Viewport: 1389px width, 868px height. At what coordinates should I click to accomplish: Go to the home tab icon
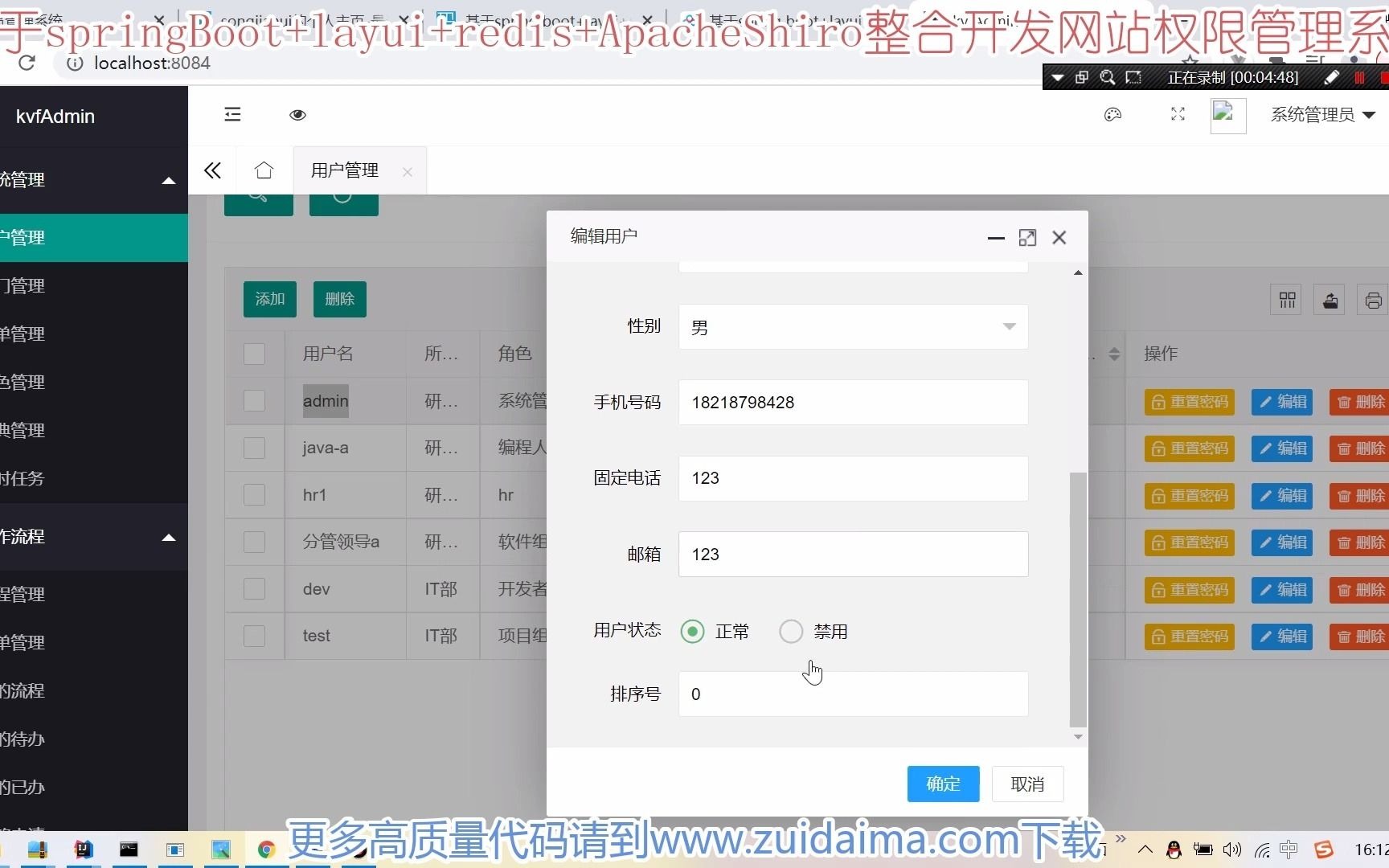coord(264,170)
